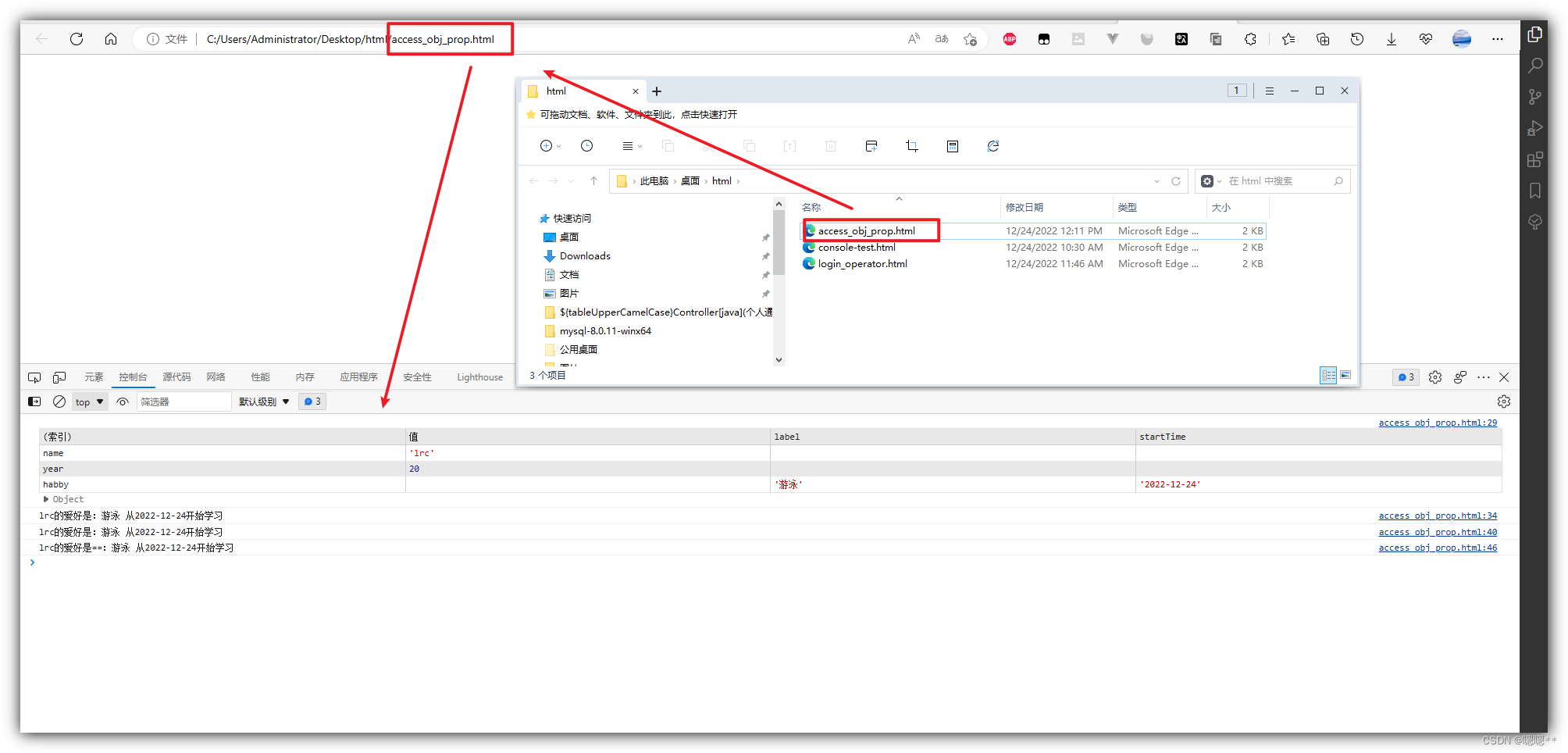This screenshot has width=1568, height=753.
Task: Refresh the html folder listing
Action: click(x=1176, y=181)
